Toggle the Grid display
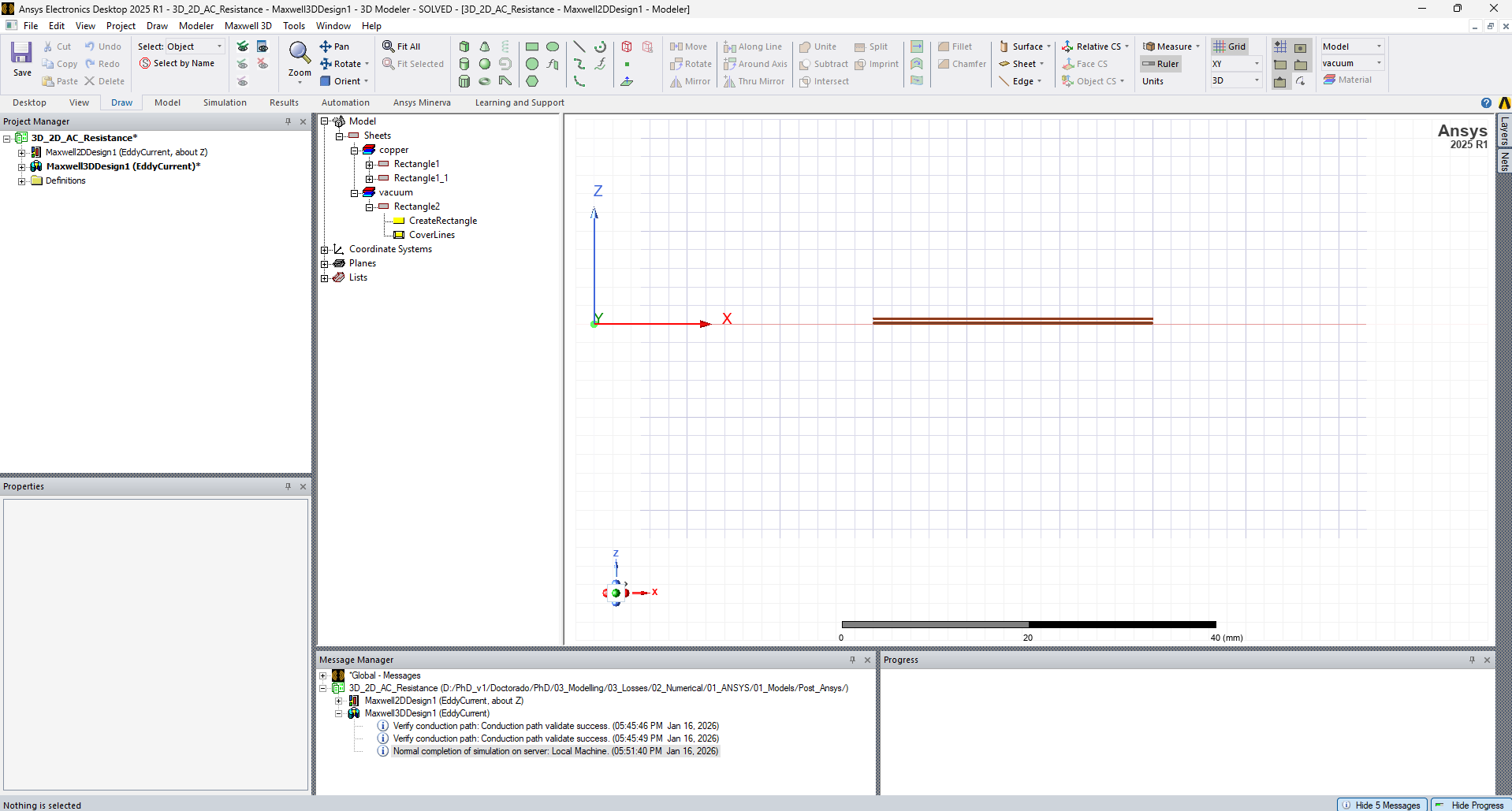 1229,47
